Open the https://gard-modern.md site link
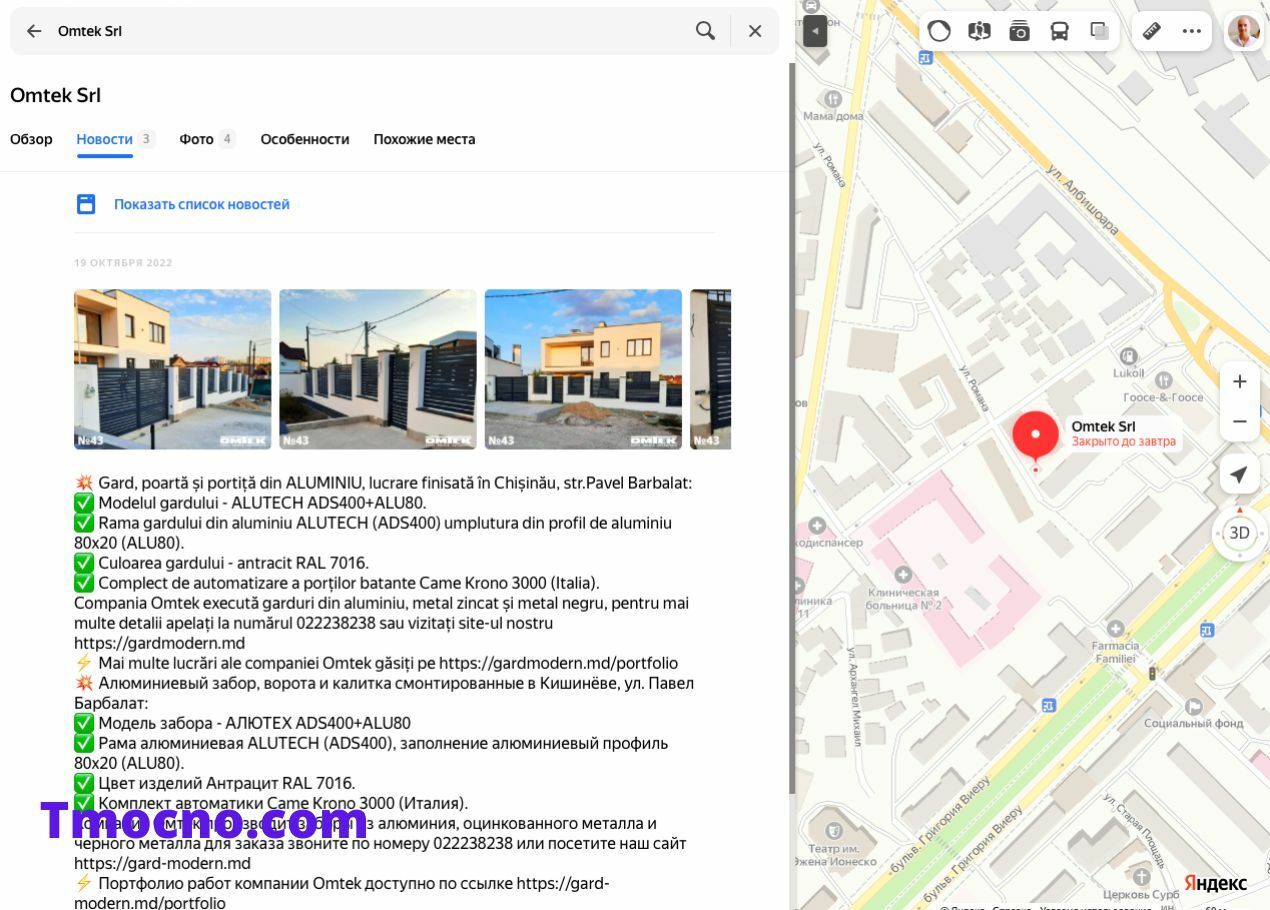Screen dimensions: 1270x910 (x=162, y=863)
